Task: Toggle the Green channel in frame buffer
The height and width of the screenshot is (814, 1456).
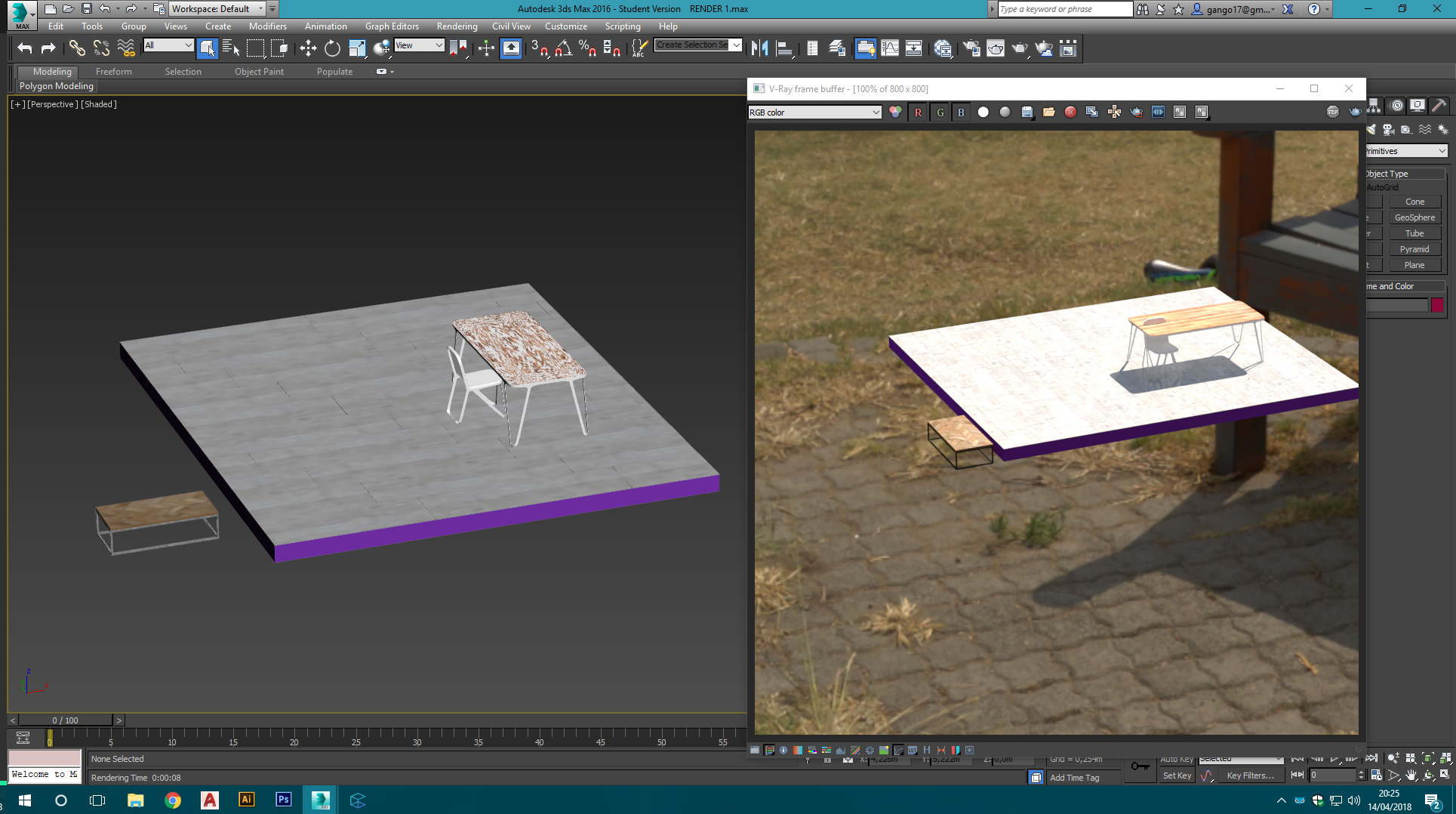Action: (940, 112)
